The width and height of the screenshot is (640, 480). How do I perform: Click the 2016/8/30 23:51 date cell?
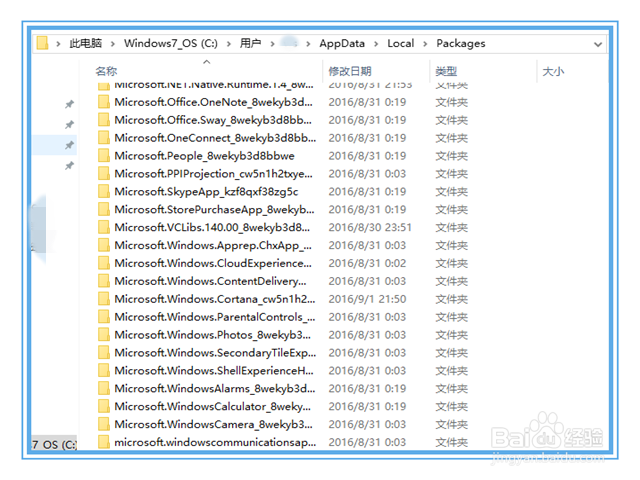370,227
